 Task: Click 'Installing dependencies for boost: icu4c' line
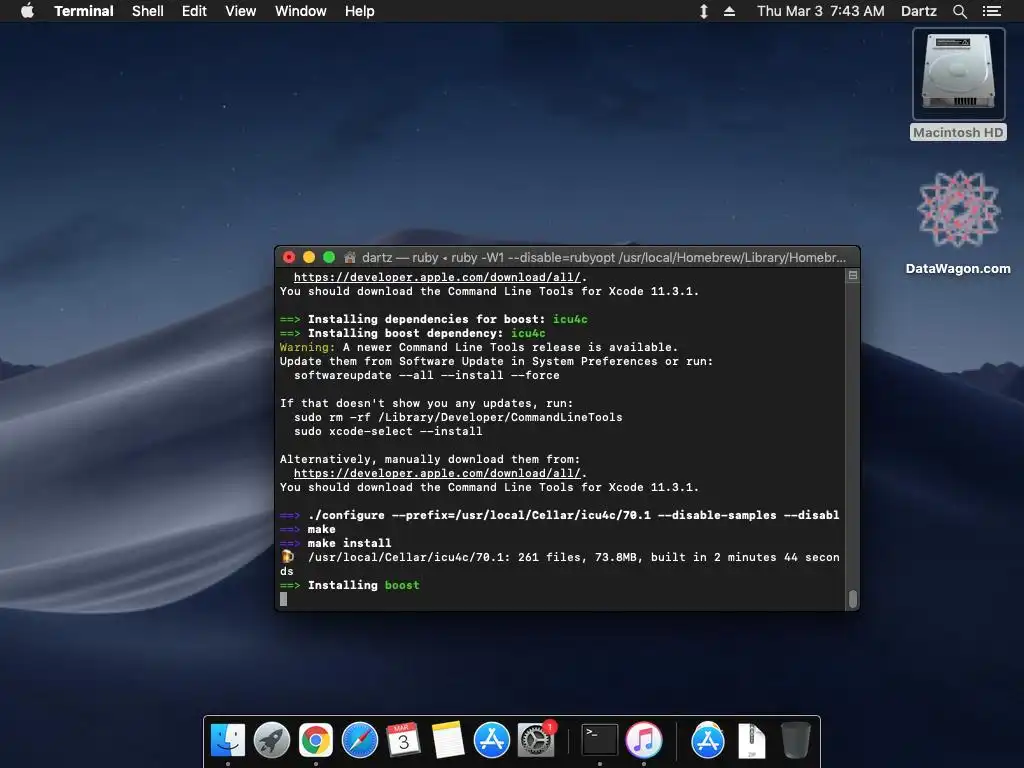click(x=434, y=319)
